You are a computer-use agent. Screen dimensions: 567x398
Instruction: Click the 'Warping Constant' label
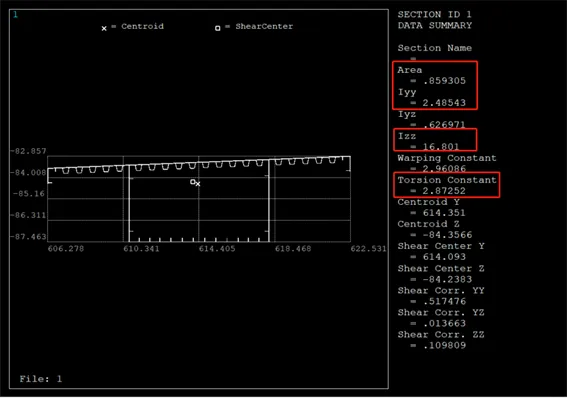click(447, 158)
